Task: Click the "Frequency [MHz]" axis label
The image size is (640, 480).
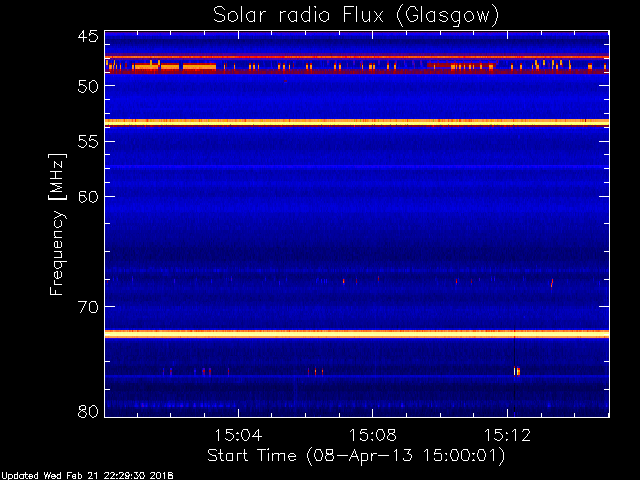Action: 57,224
